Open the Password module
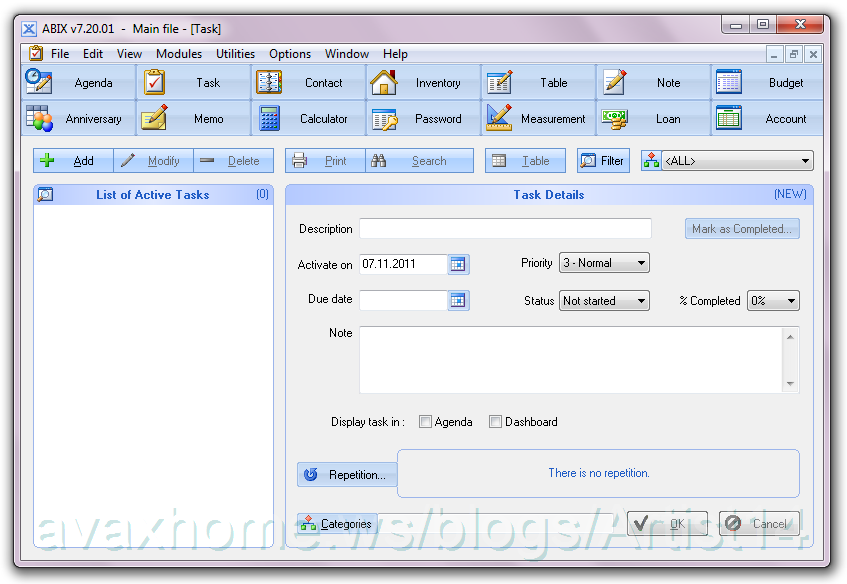847x584 pixels. point(424,118)
